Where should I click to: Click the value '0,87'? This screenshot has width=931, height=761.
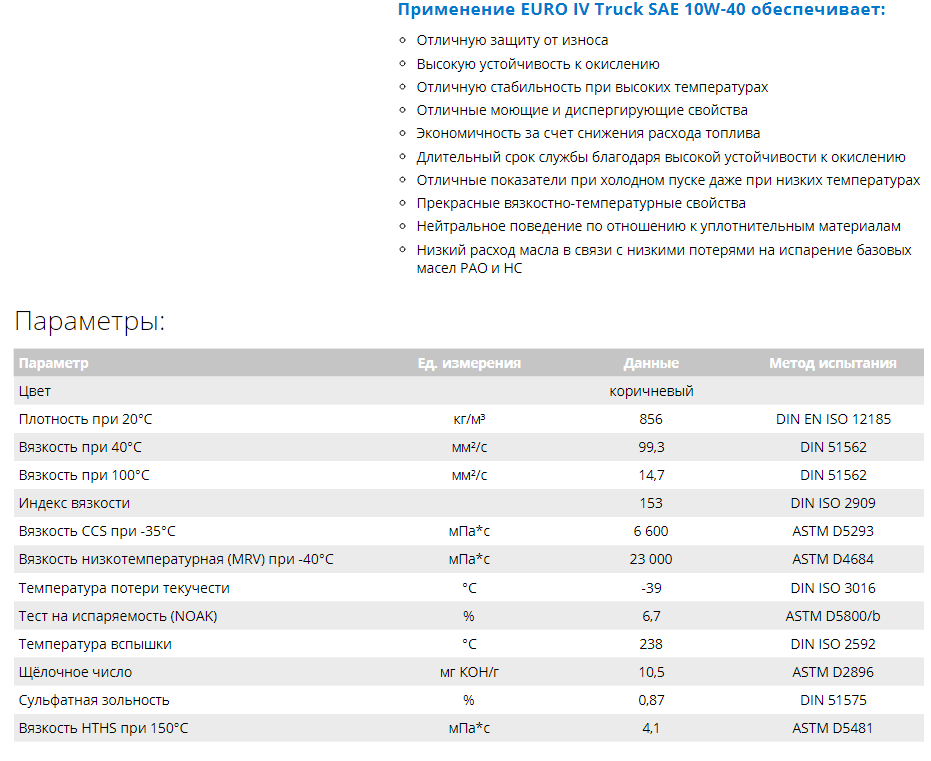pos(651,700)
